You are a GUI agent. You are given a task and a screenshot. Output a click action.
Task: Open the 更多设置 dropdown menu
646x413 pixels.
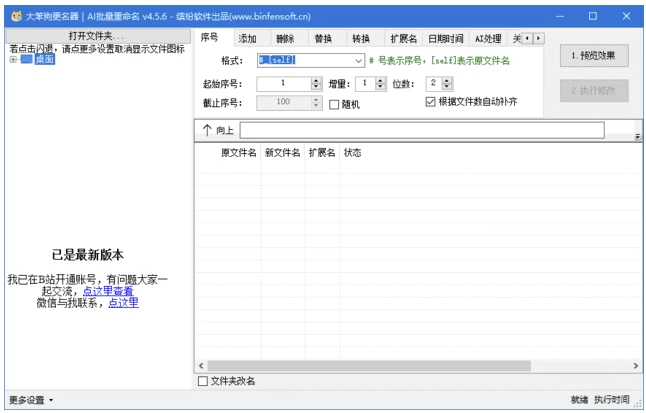(x=30, y=400)
